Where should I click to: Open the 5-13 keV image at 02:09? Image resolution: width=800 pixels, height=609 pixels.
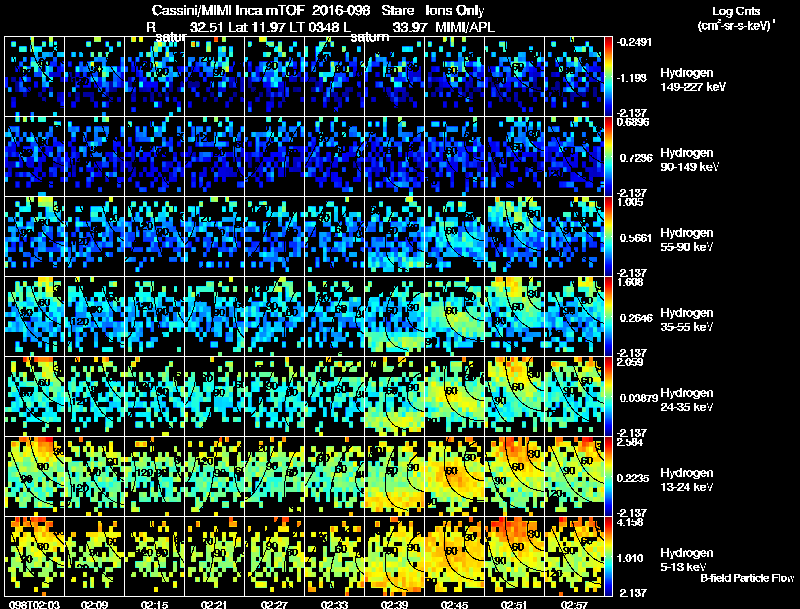coord(94,556)
